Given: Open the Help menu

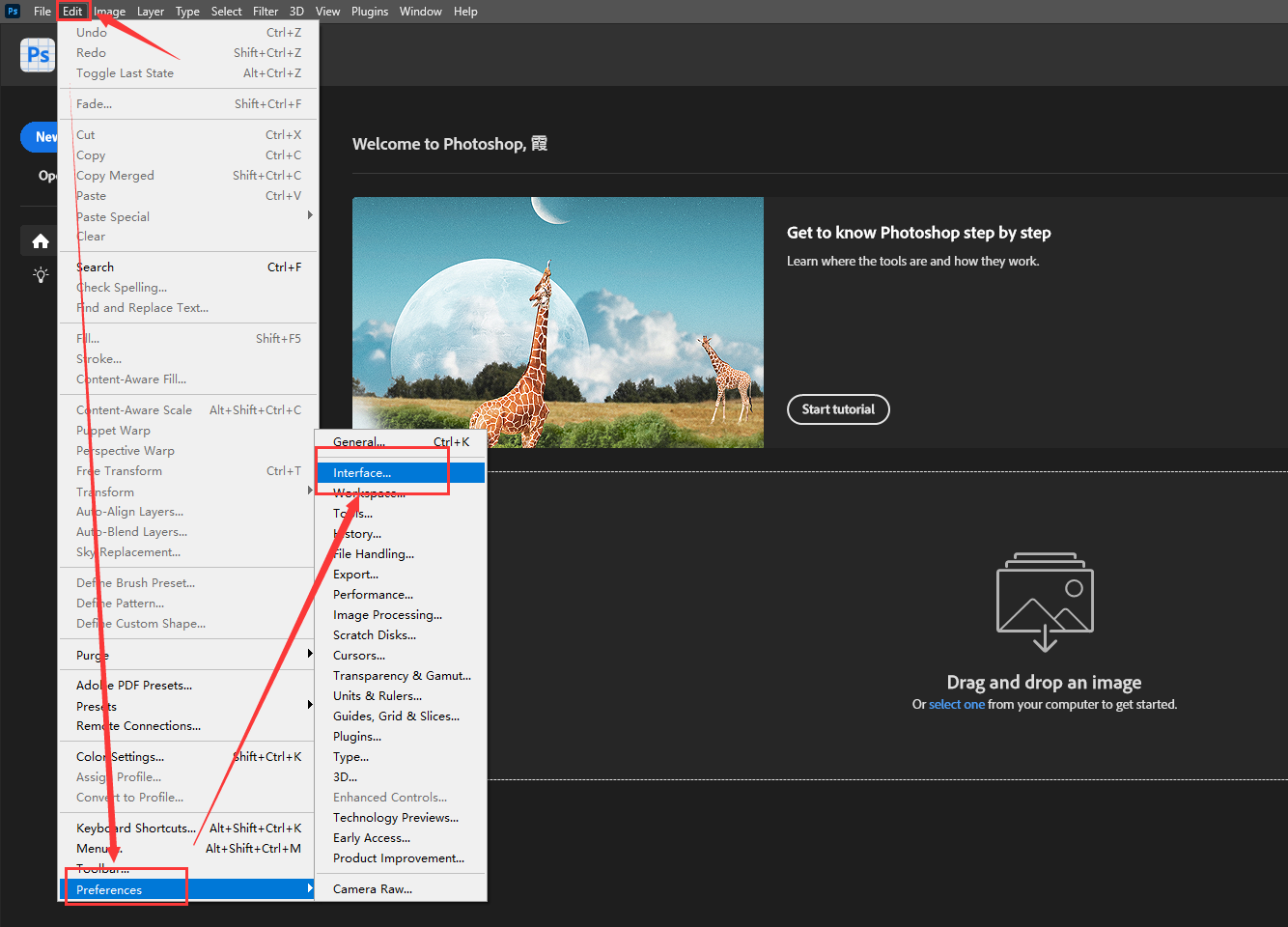Looking at the screenshot, I should [465, 12].
